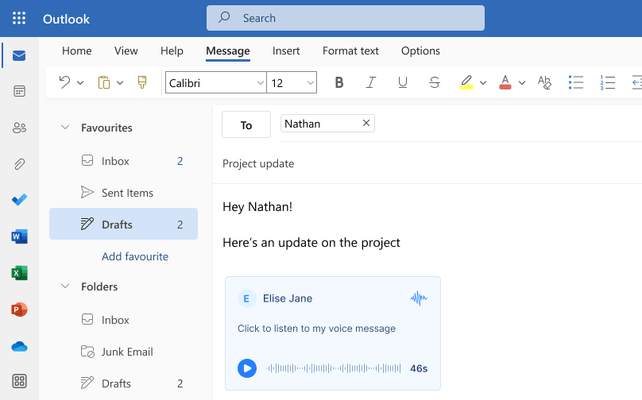Remove Nathan from recipients
This screenshot has width=642, height=400.
click(x=366, y=123)
